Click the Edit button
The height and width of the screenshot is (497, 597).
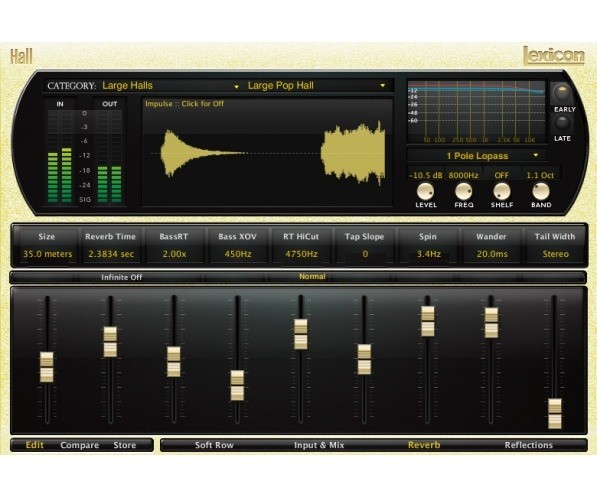click(35, 445)
